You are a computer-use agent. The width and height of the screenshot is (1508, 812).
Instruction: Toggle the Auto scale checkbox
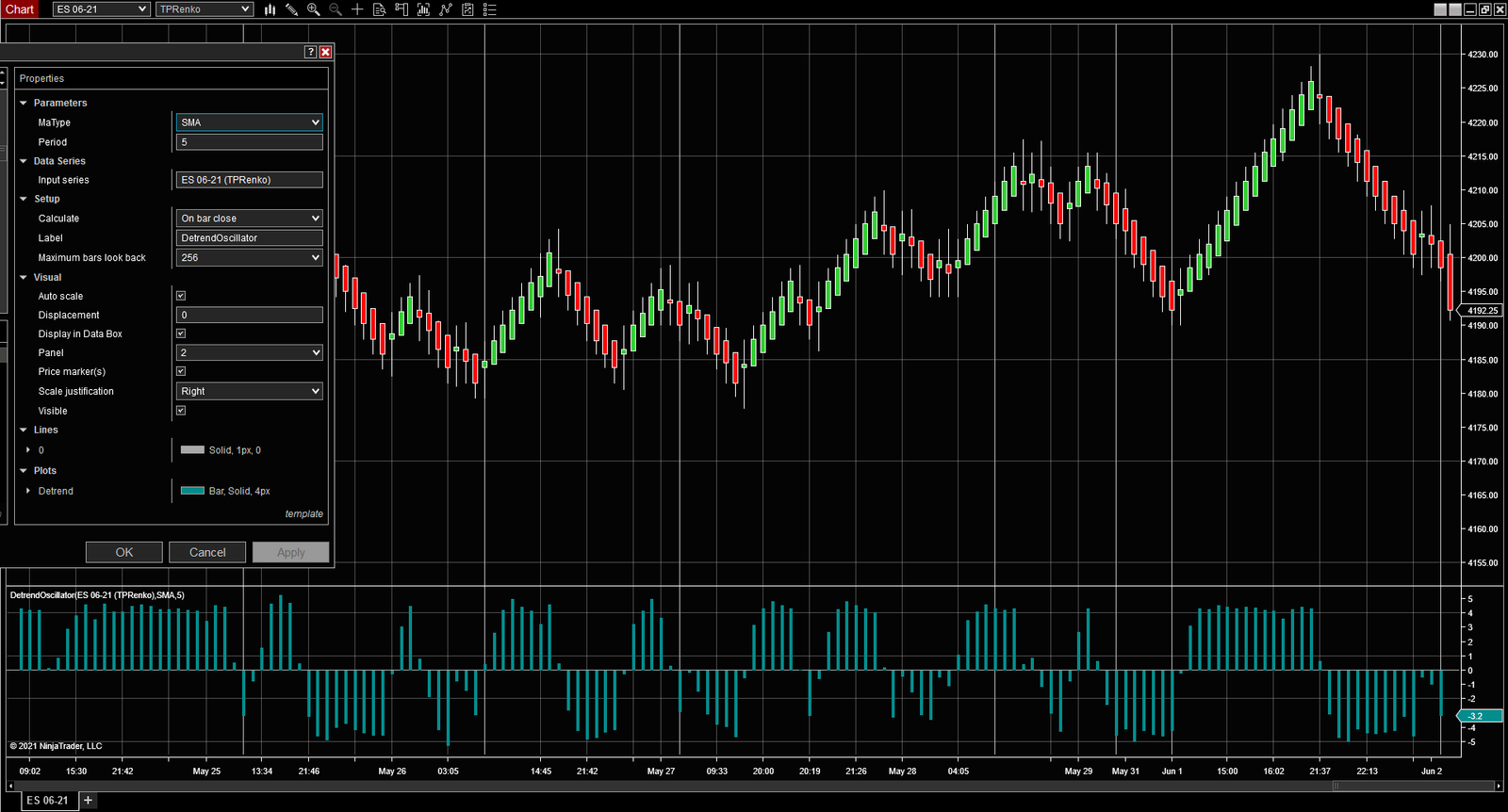181,296
